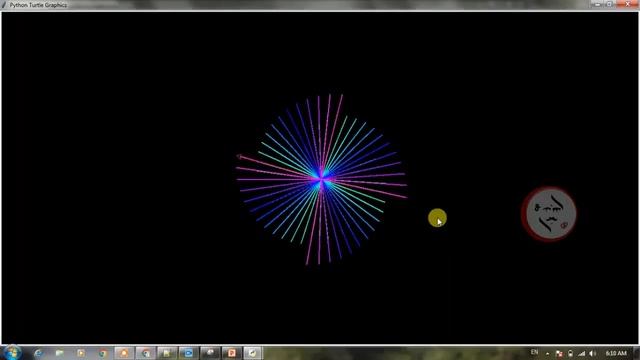
Task: Open Windows Explorer folder in taskbar
Action: 60,353
